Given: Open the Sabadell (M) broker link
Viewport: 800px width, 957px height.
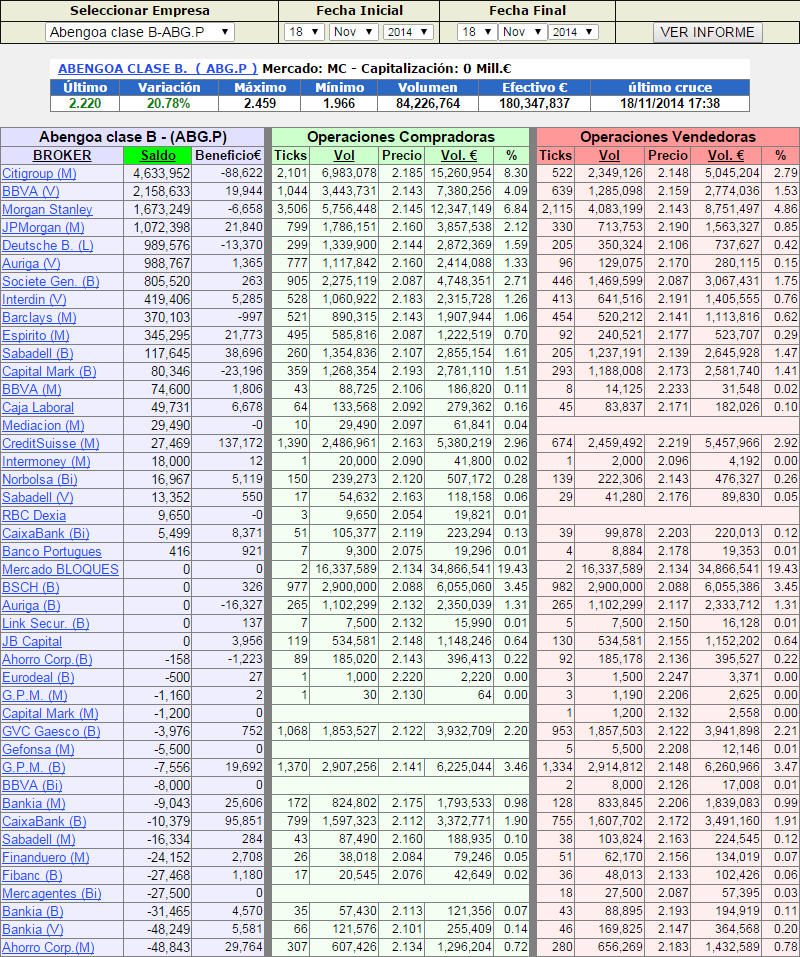Looking at the screenshot, I should click(38, 840).
